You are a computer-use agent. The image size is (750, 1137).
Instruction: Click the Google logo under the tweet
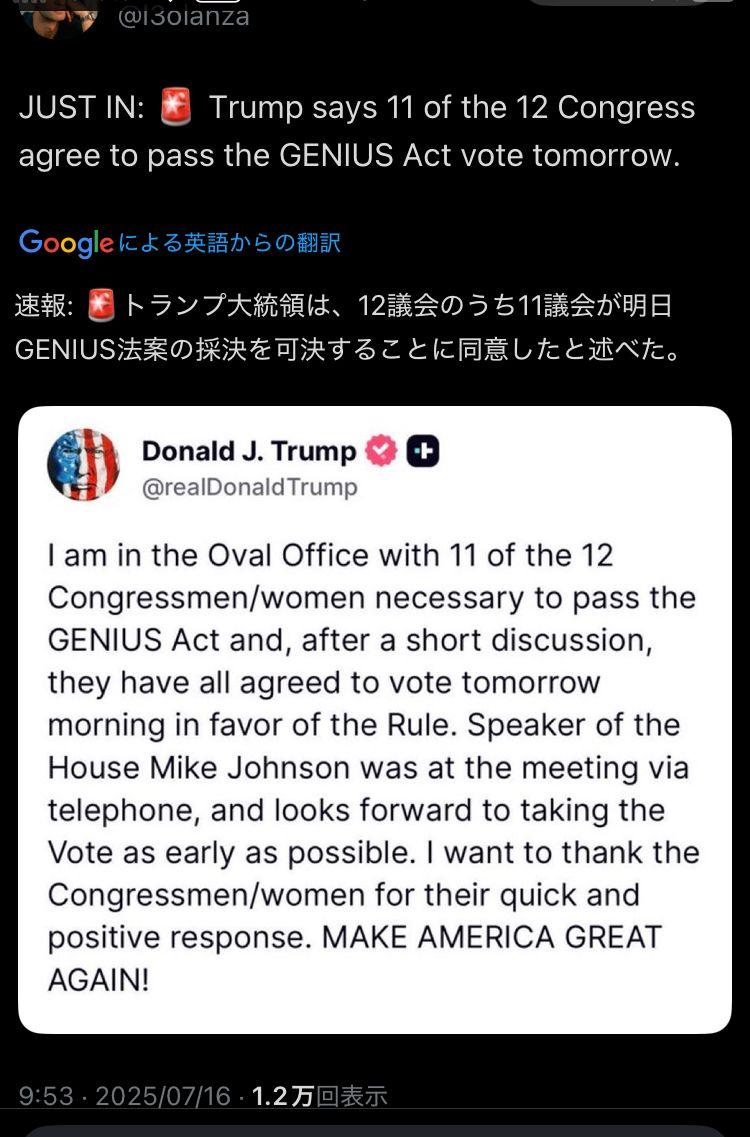(x=65, y=242)
